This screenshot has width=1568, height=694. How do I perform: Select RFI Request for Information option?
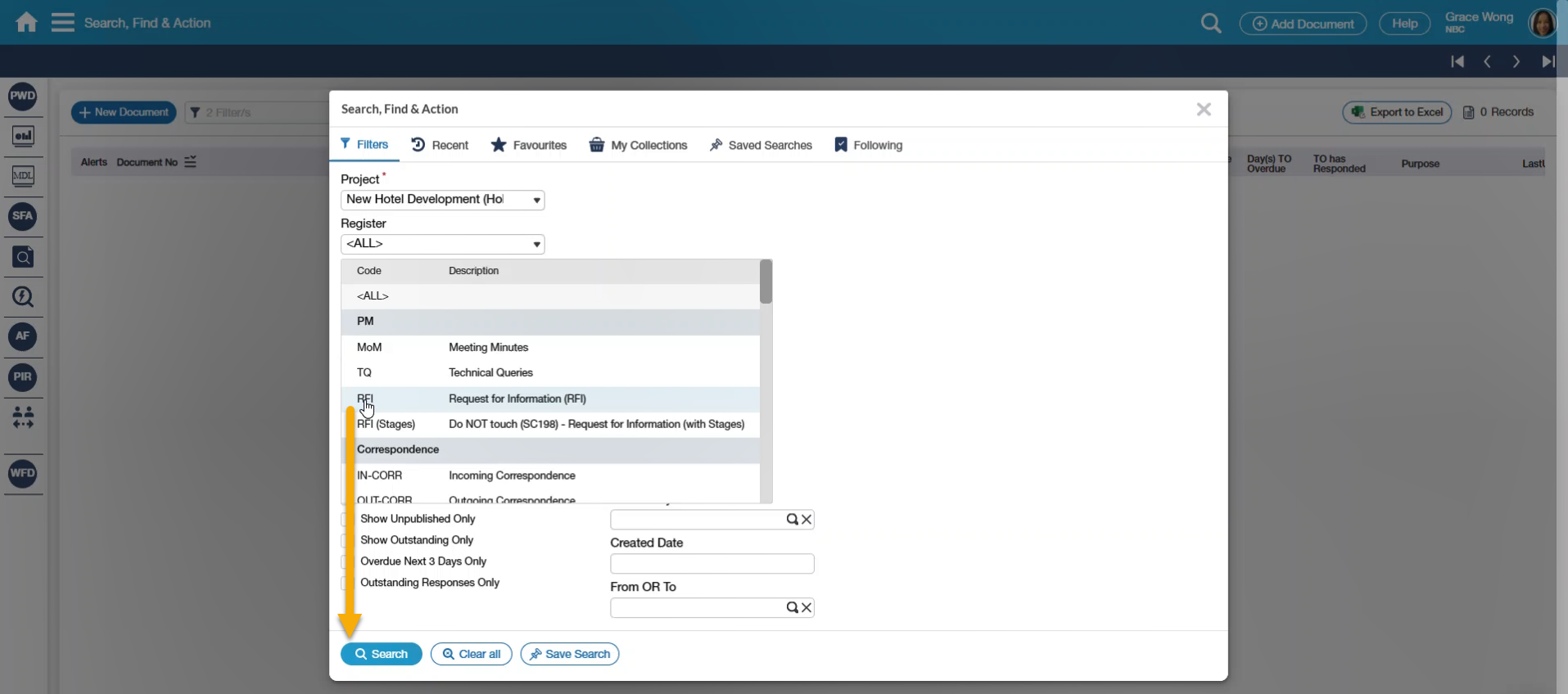(516, 399)
